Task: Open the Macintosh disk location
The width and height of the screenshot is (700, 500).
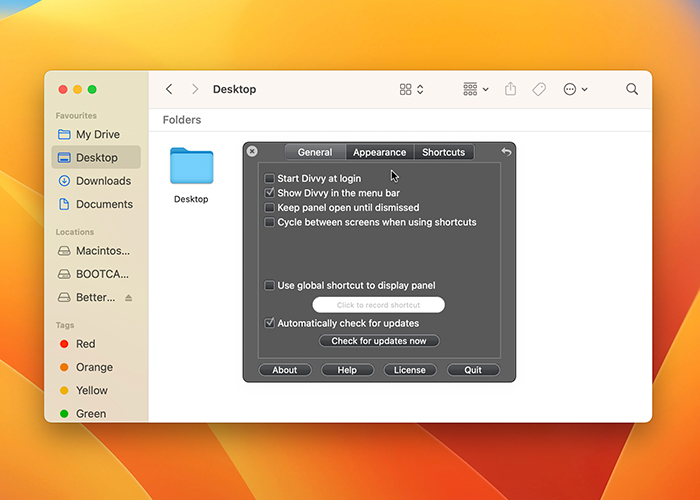Action: click(96, 251)
